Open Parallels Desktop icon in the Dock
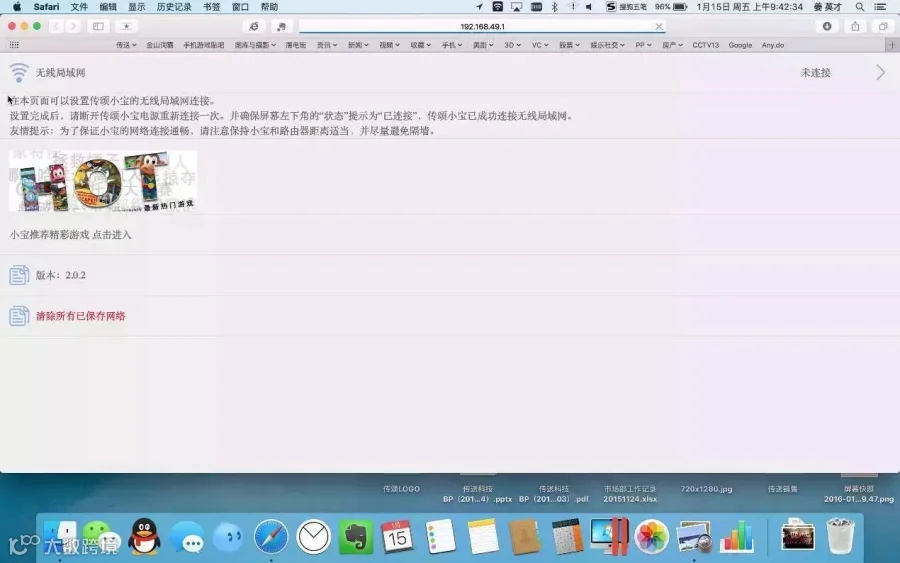The width and height of the screenshot is (900, 563). pyautogui.click(x=610, y=537)
